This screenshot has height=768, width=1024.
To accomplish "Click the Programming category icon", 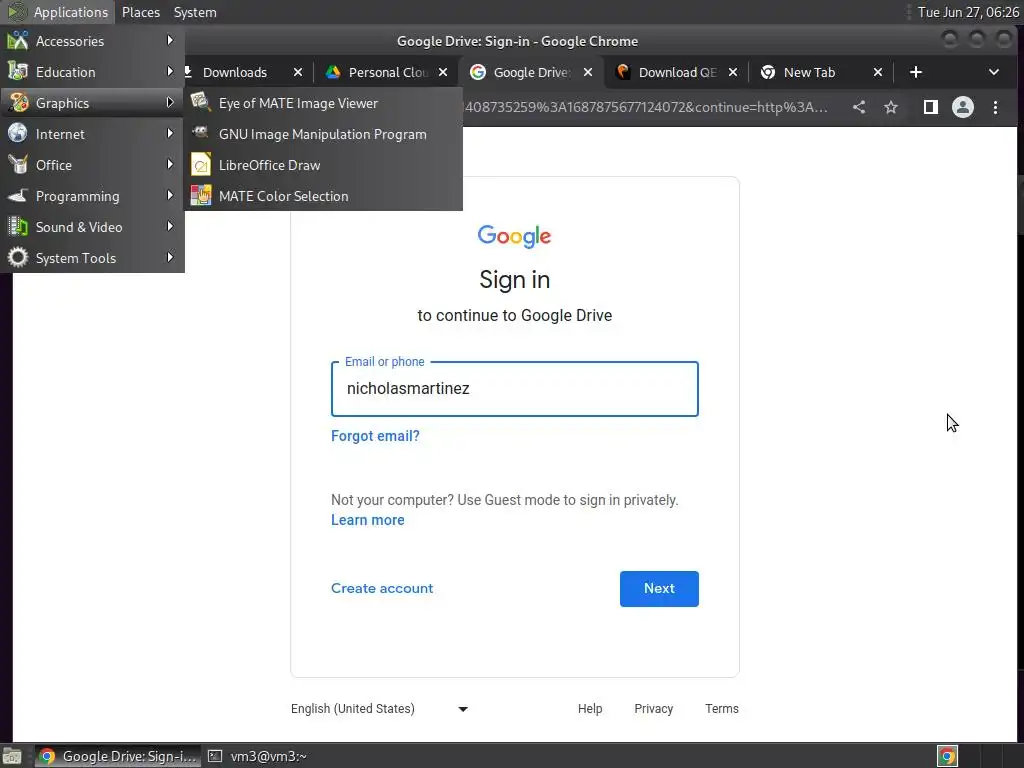I will coord(18,196).
